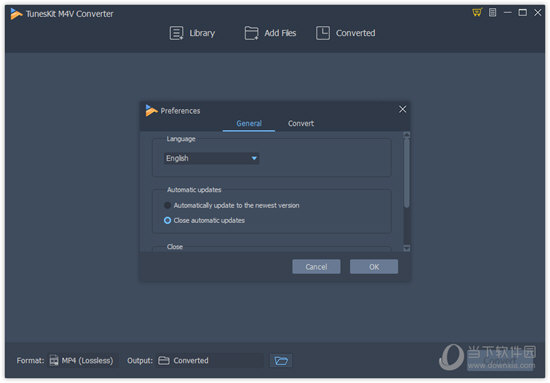Screen dimensions: 550x383
Task: Close the Preferences dialog with X
Action: pyautogui.click(x=403, y=109)
